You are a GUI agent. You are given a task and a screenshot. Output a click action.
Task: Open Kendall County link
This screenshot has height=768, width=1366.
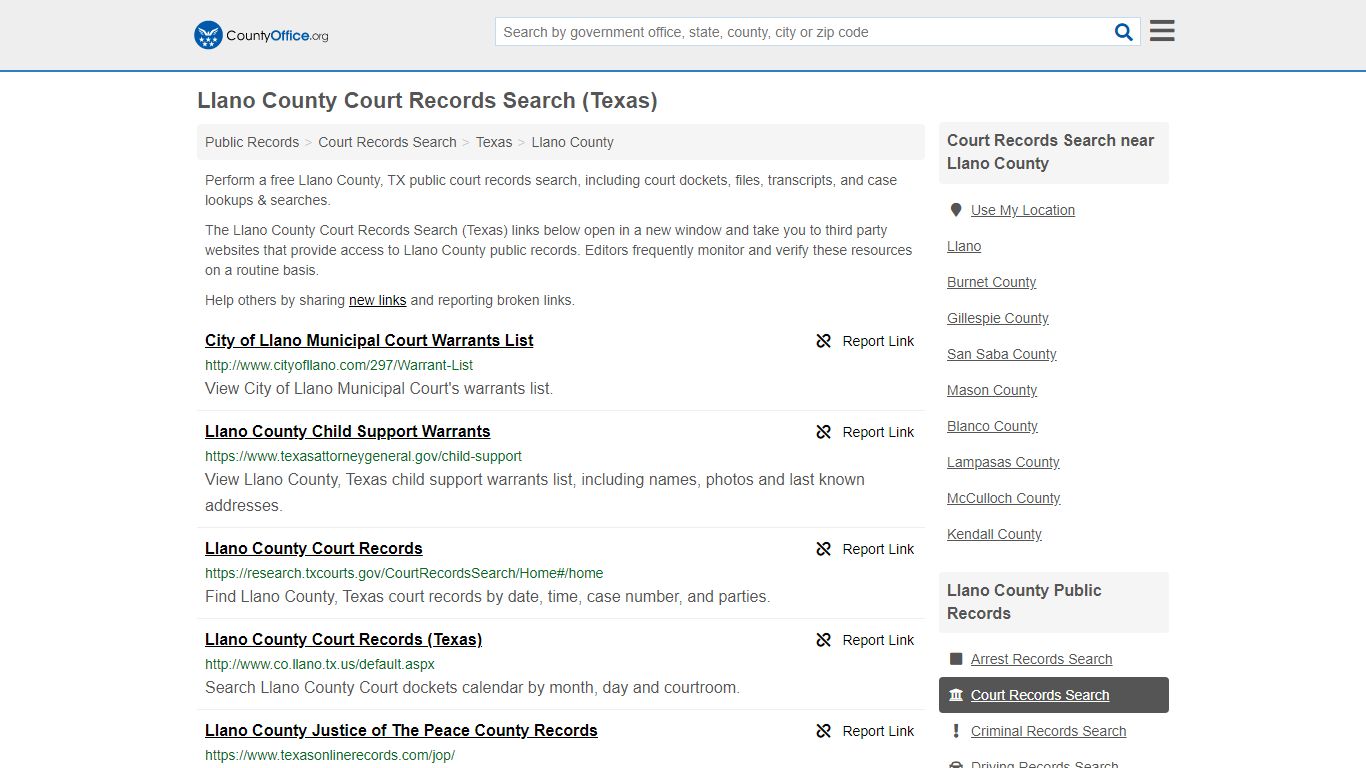point(994,534)
